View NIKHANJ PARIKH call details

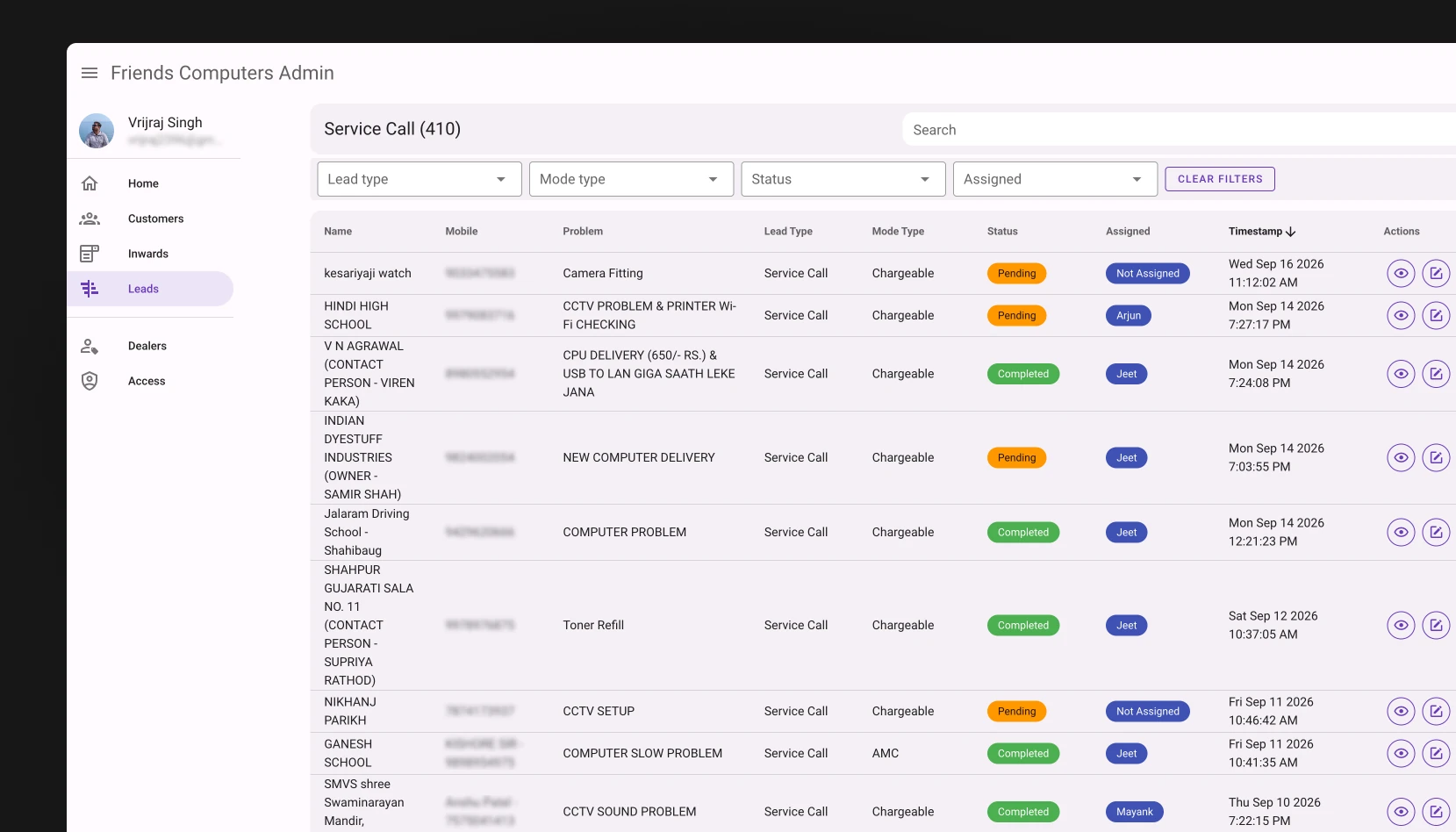pyautogui.click(x=1401, y=711)
